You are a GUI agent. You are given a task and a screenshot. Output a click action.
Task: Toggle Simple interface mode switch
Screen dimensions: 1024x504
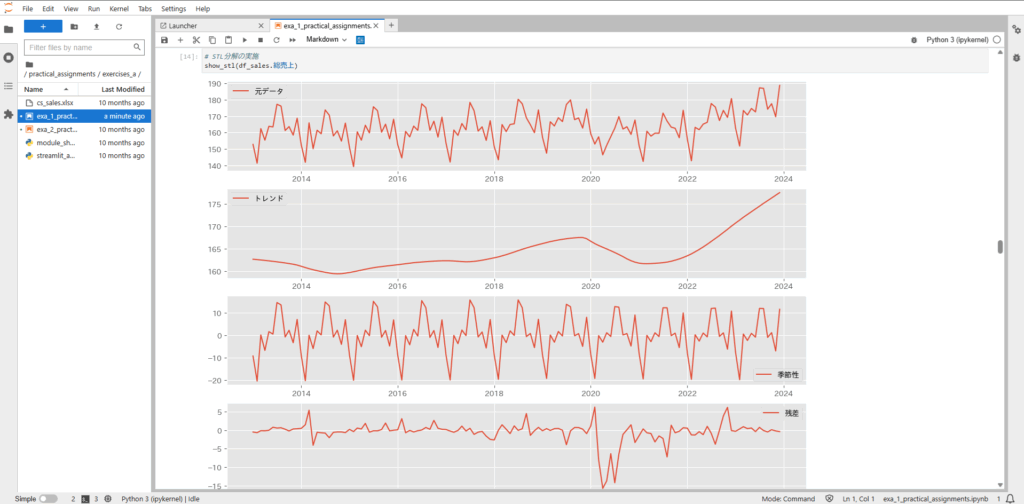48,498
